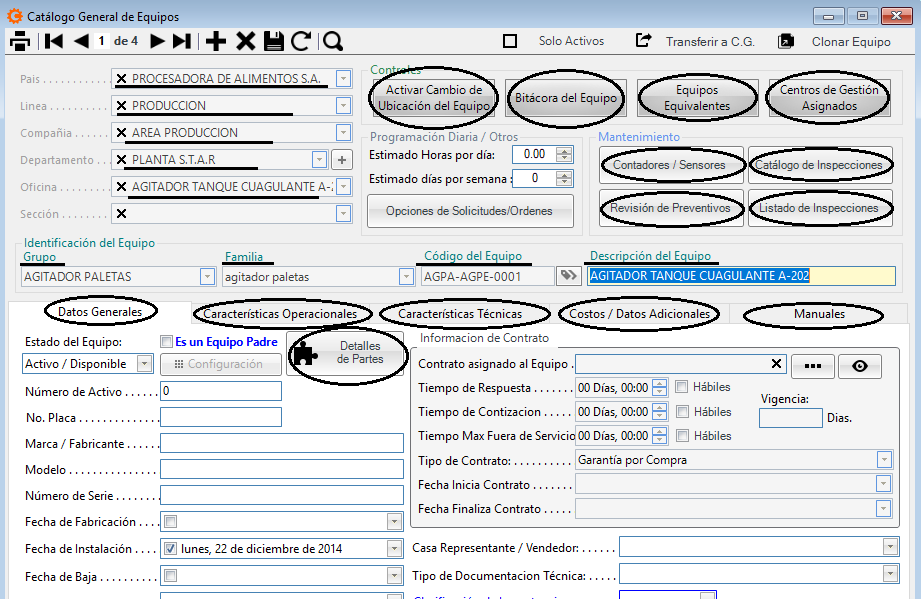View contract with eye icon
Viewport: 921px width, 599px height.
tap(859, 366)
